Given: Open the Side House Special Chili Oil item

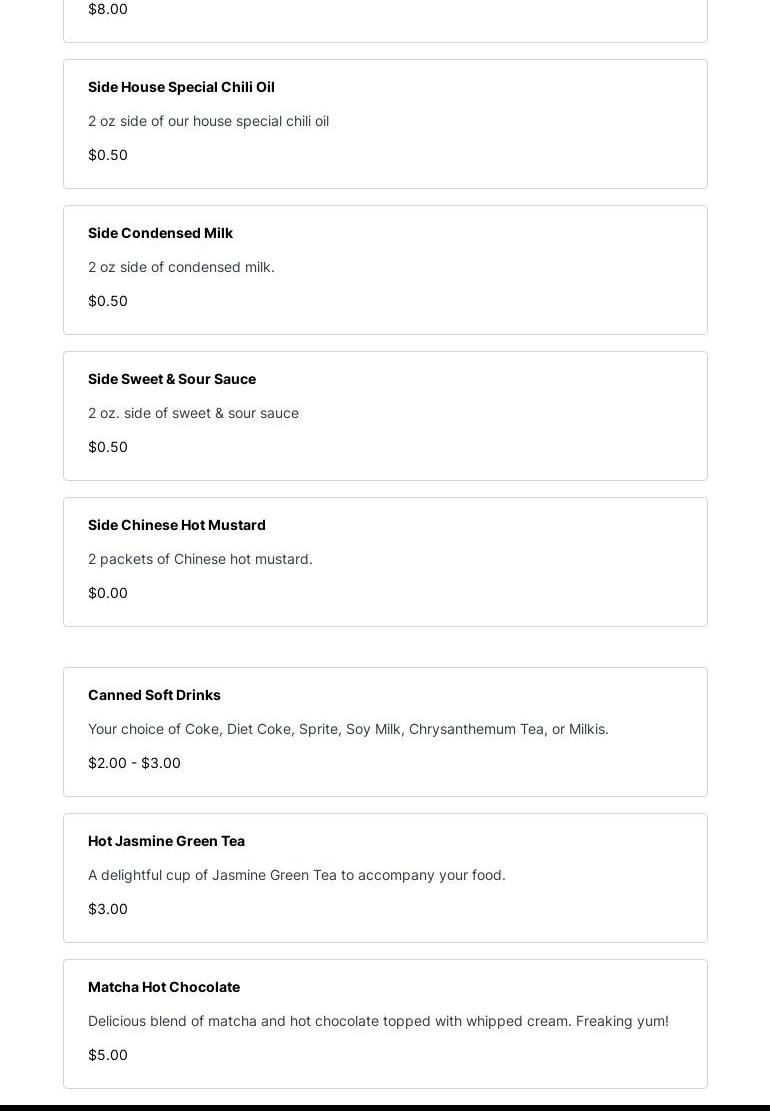Looking at the screenshot, I should [x=181, y=87].
